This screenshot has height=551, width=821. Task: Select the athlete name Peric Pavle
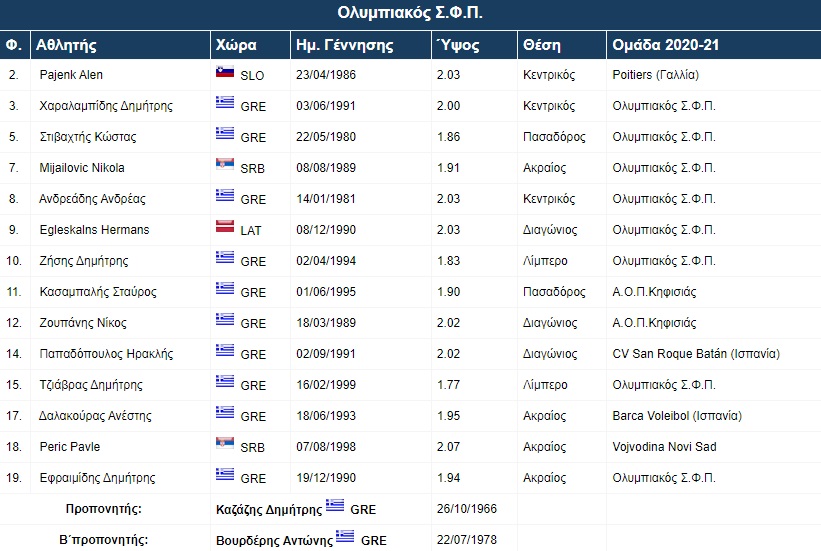tap(70, 446)
